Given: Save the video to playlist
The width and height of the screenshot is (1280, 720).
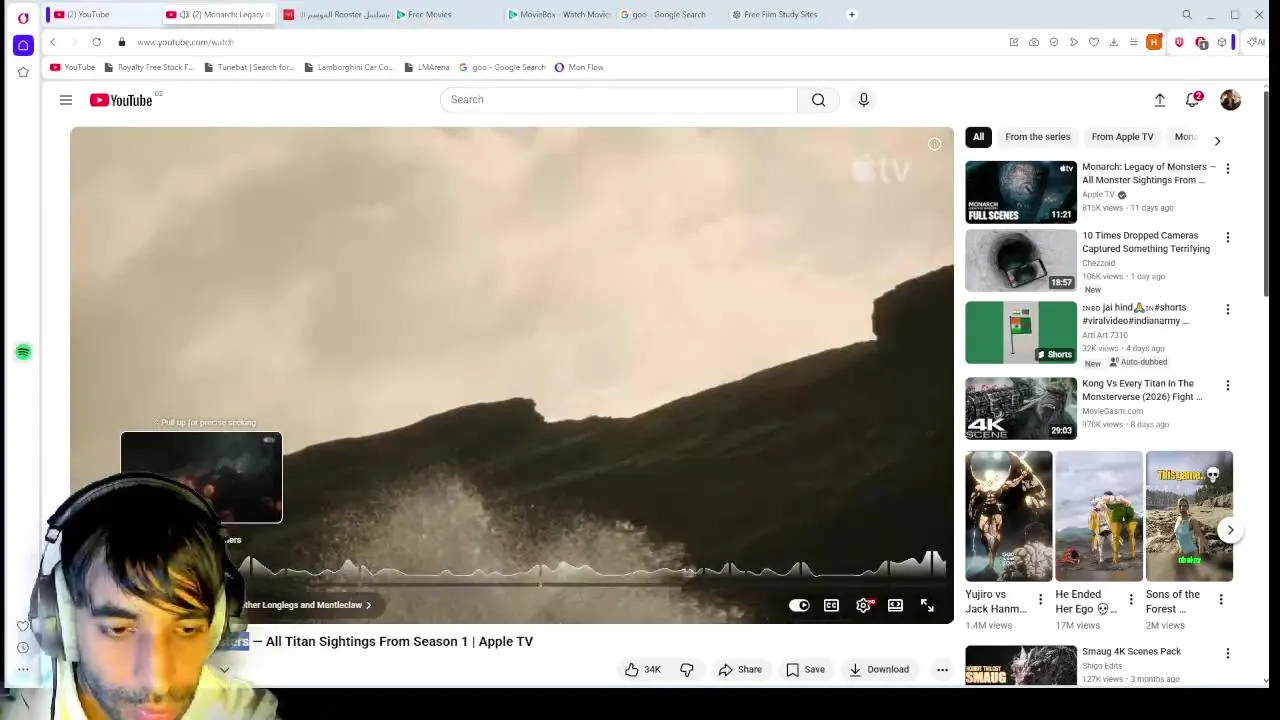Looking at the screenshot, I should (x=805, y=670).
